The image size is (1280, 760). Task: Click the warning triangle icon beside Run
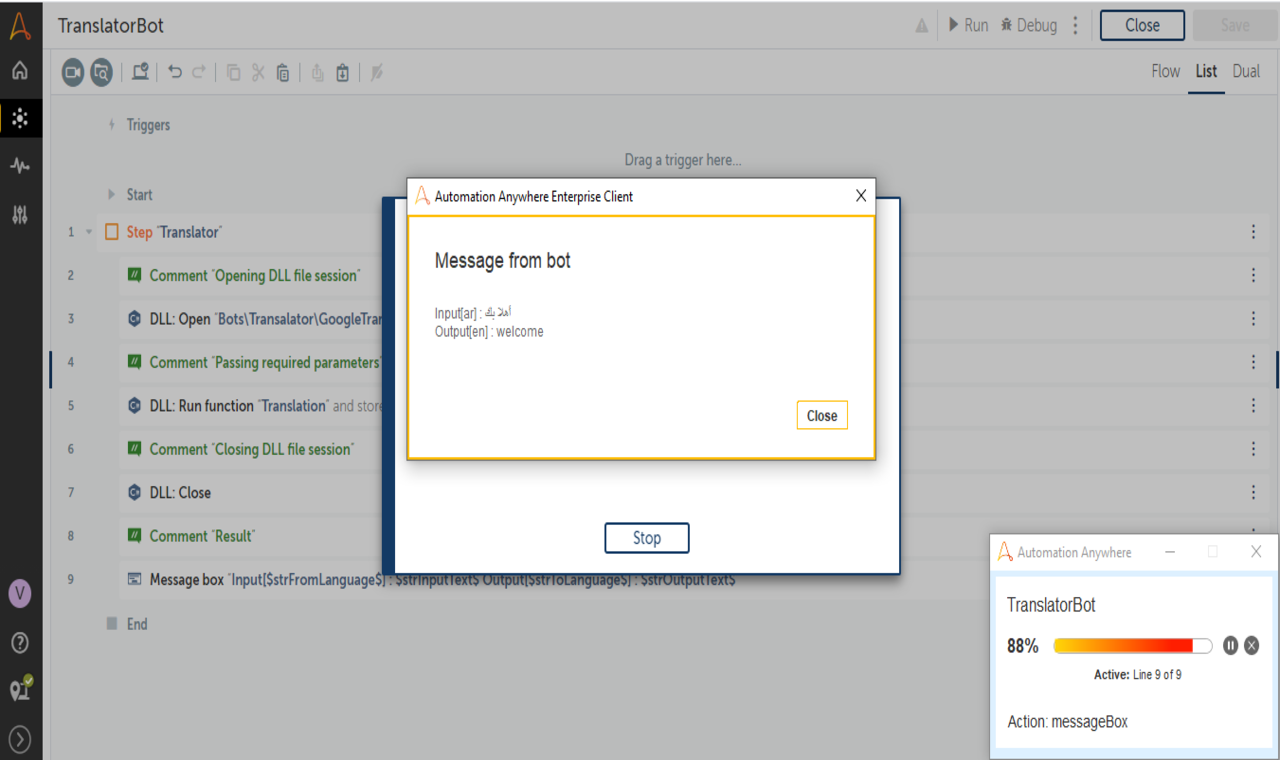[922, 26]
